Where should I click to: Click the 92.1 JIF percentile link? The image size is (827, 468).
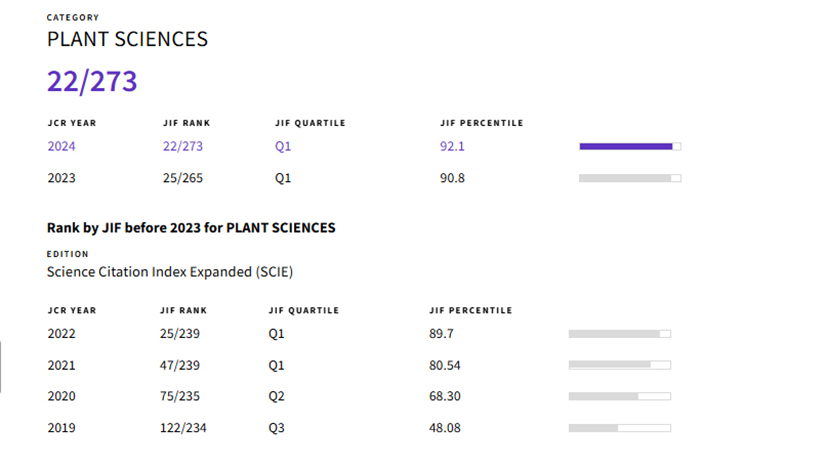(x=452, y=147)
